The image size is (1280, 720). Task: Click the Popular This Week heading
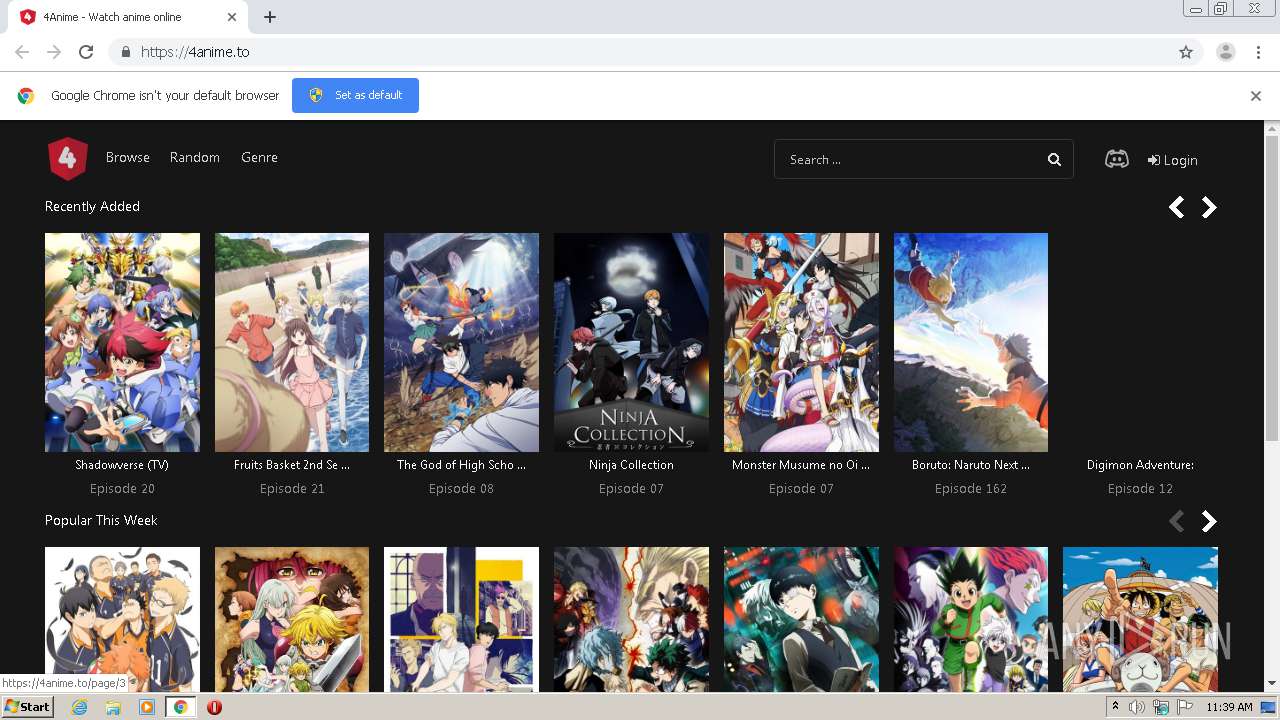point(101,521)
